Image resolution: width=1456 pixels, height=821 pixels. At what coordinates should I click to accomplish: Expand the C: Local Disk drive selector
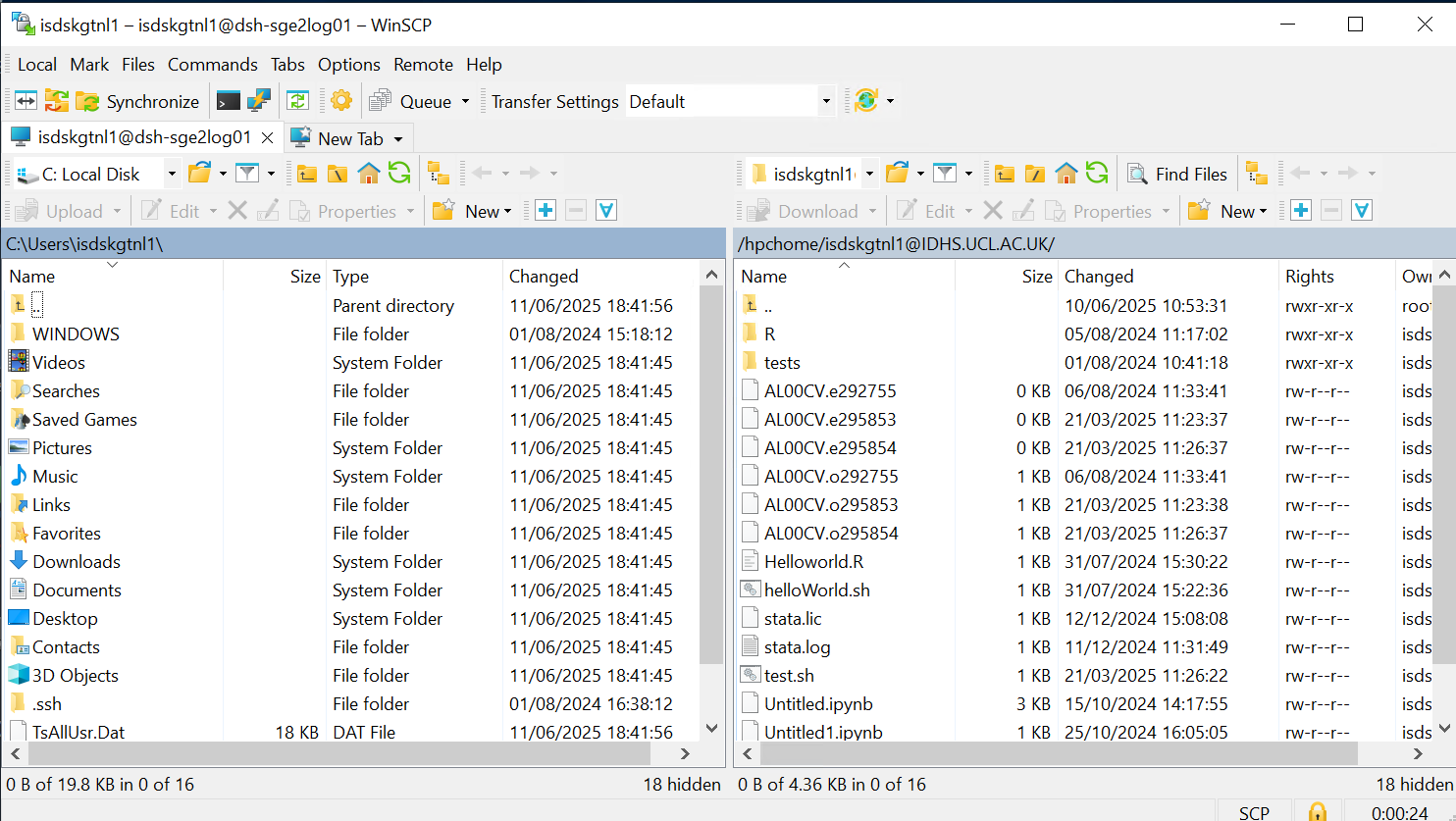click(171, 173)
